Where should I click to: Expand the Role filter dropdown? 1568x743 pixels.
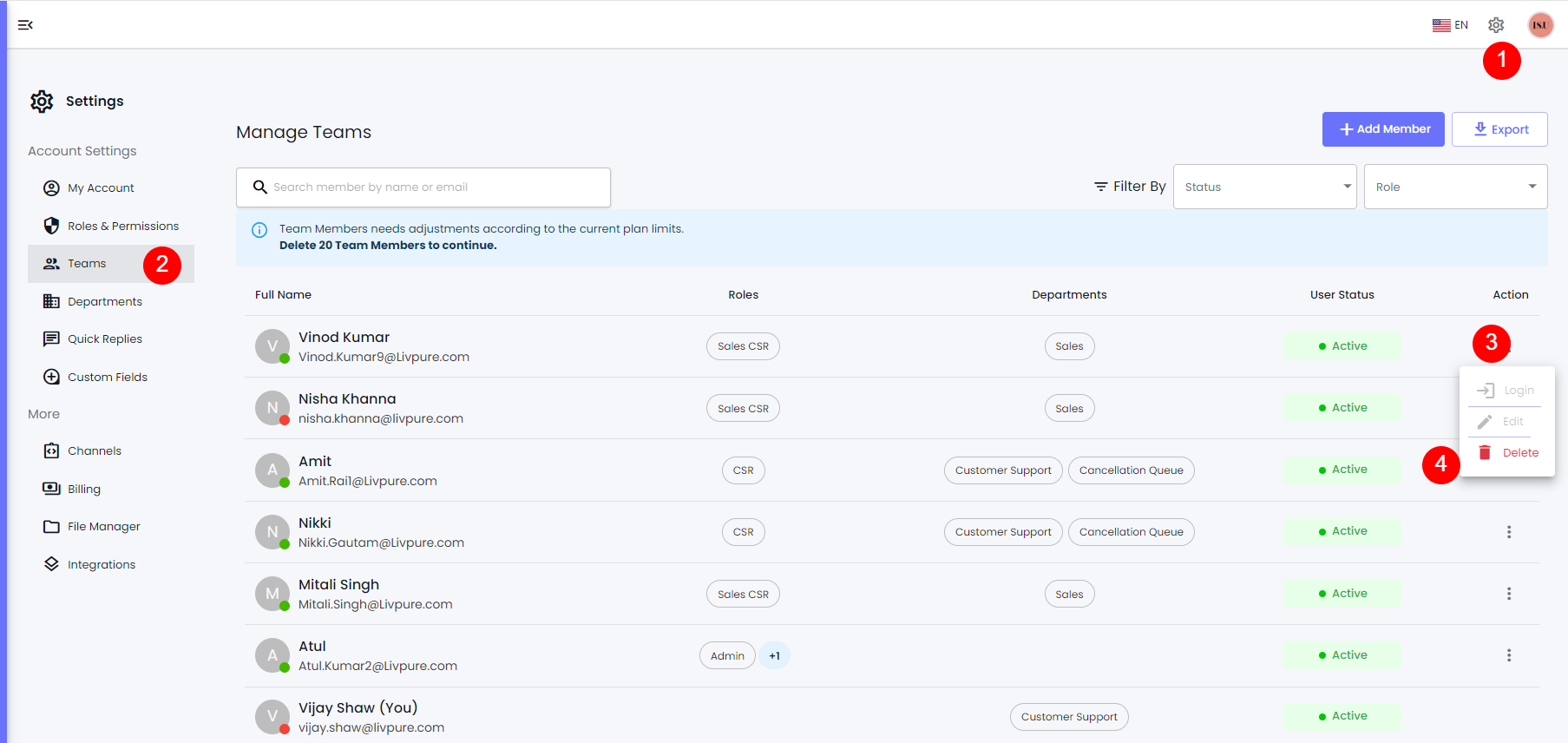tap(1455, 187)
